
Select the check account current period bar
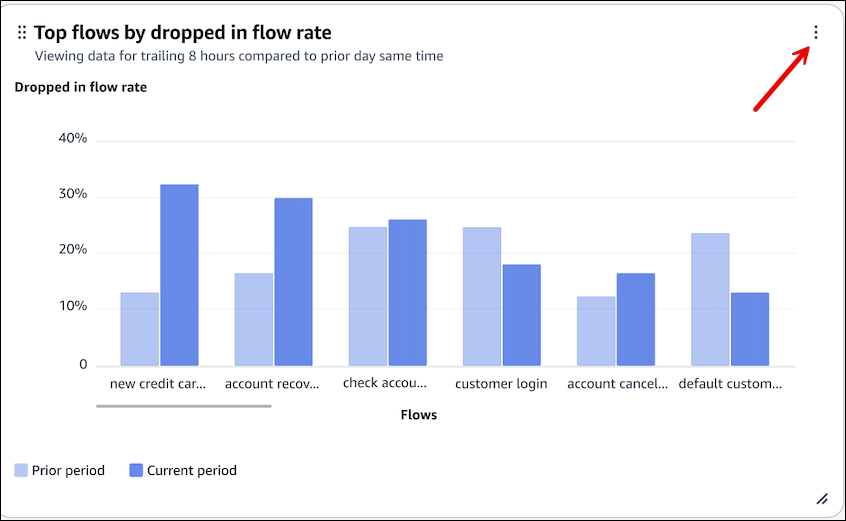407,292
